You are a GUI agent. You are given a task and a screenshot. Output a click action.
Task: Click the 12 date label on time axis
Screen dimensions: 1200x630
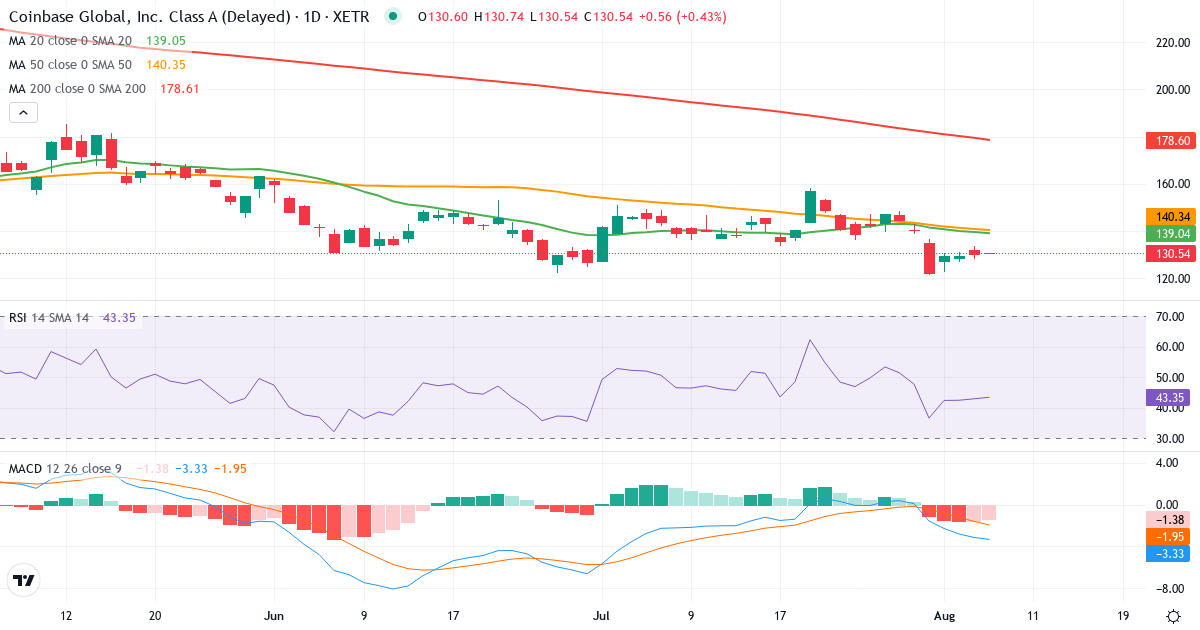66,615
